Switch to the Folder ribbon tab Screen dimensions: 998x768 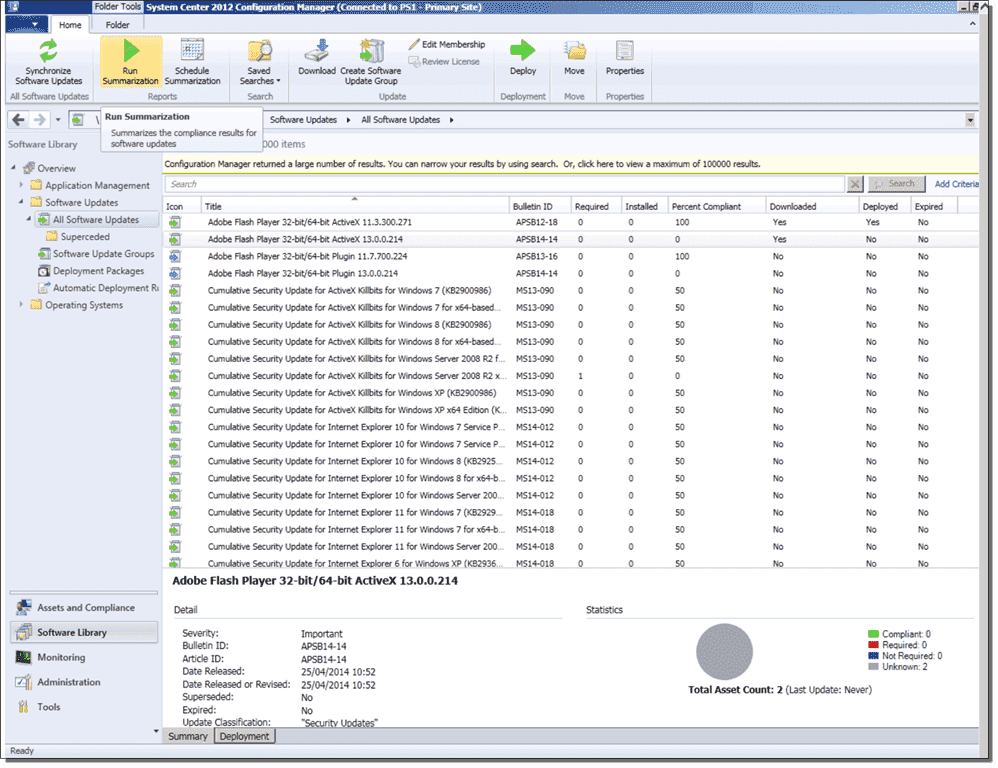click(x=118, y=25)
